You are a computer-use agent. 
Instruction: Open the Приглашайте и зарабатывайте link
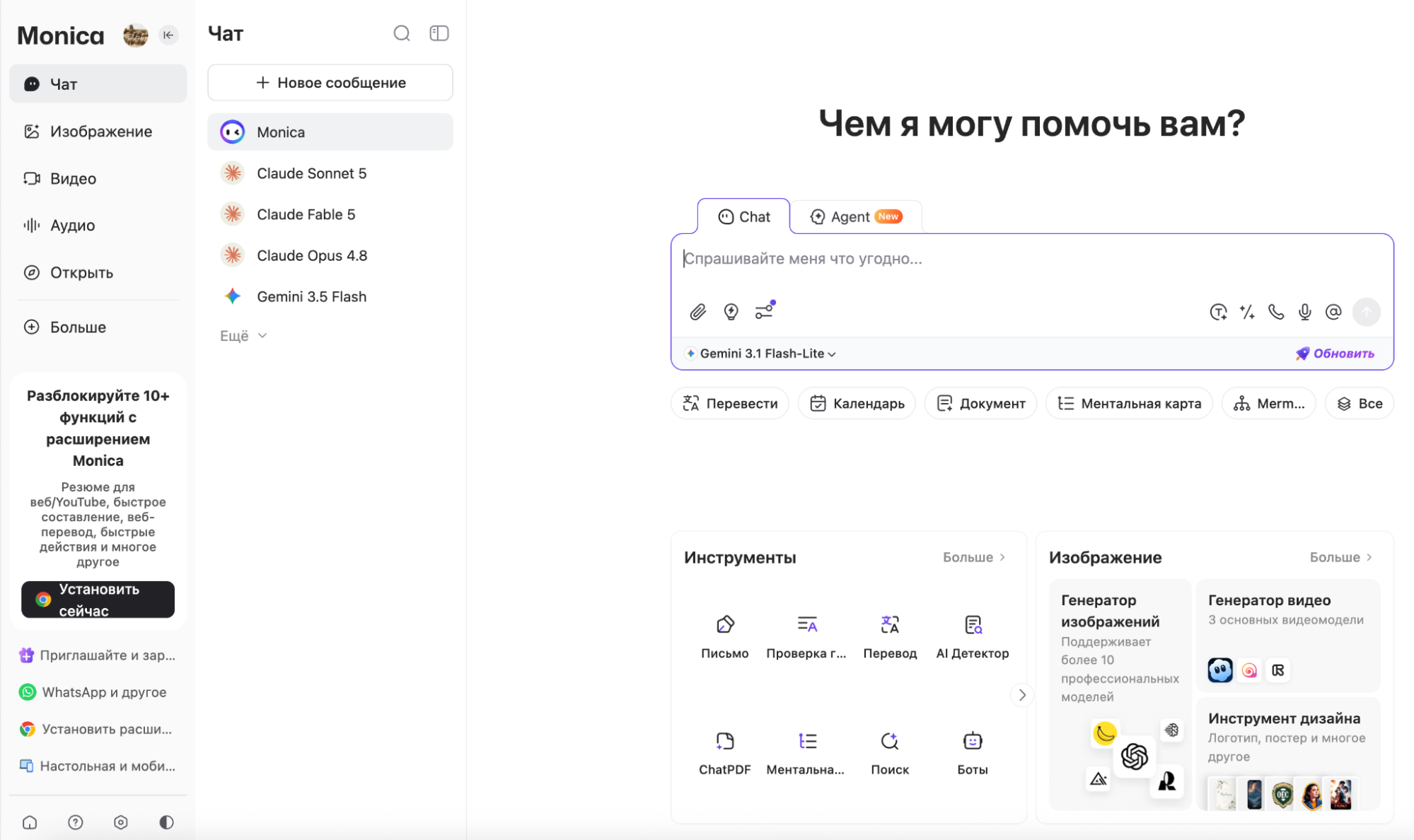pyautogui.click(x=98, y=655)
